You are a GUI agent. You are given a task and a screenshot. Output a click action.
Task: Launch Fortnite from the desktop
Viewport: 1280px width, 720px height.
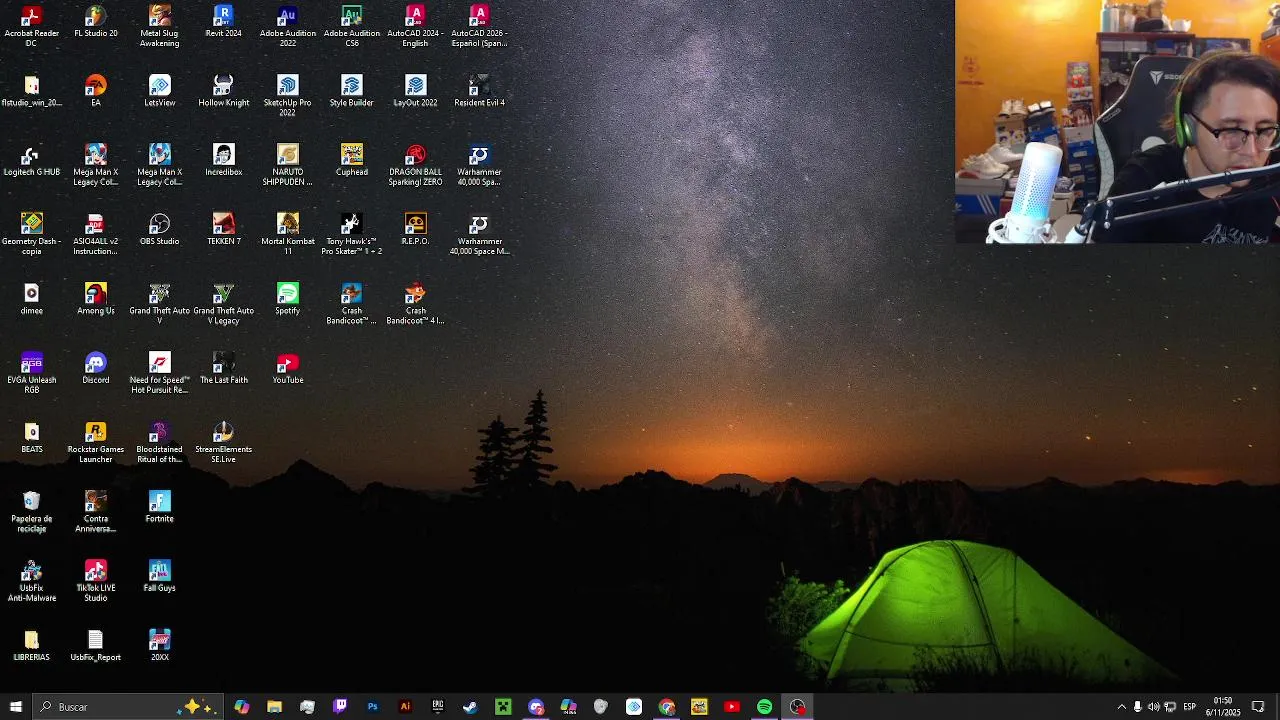click(160, 506)
